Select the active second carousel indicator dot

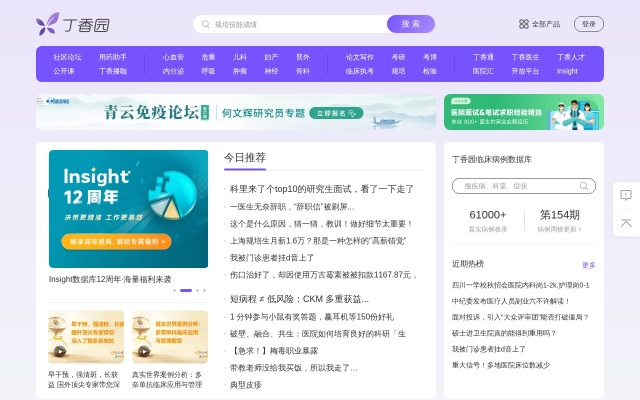tap(185, 290)
